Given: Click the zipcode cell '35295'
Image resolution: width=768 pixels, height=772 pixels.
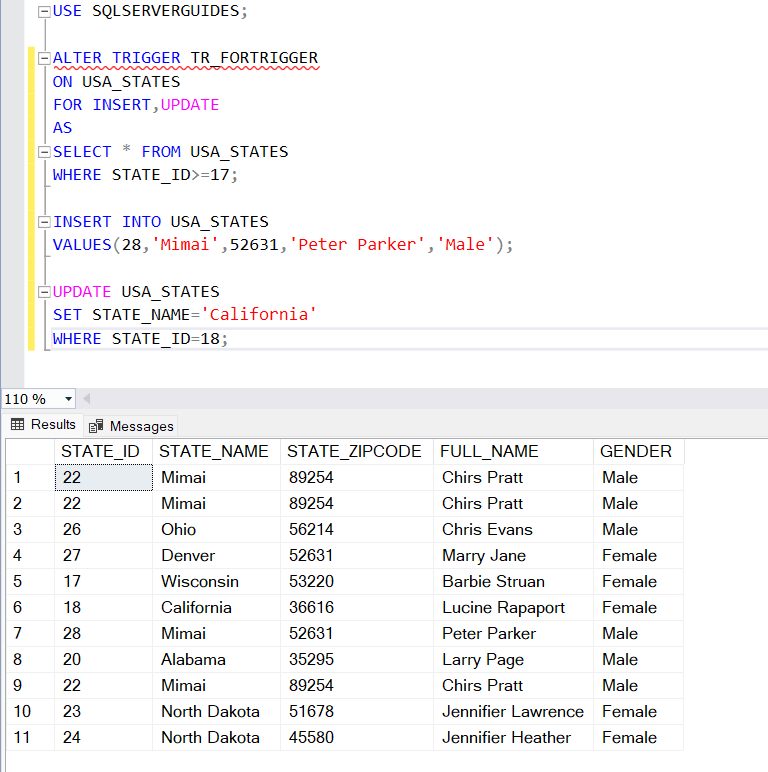Looking at the screenshot, I should pyautogui.click(x=357, y=660).
